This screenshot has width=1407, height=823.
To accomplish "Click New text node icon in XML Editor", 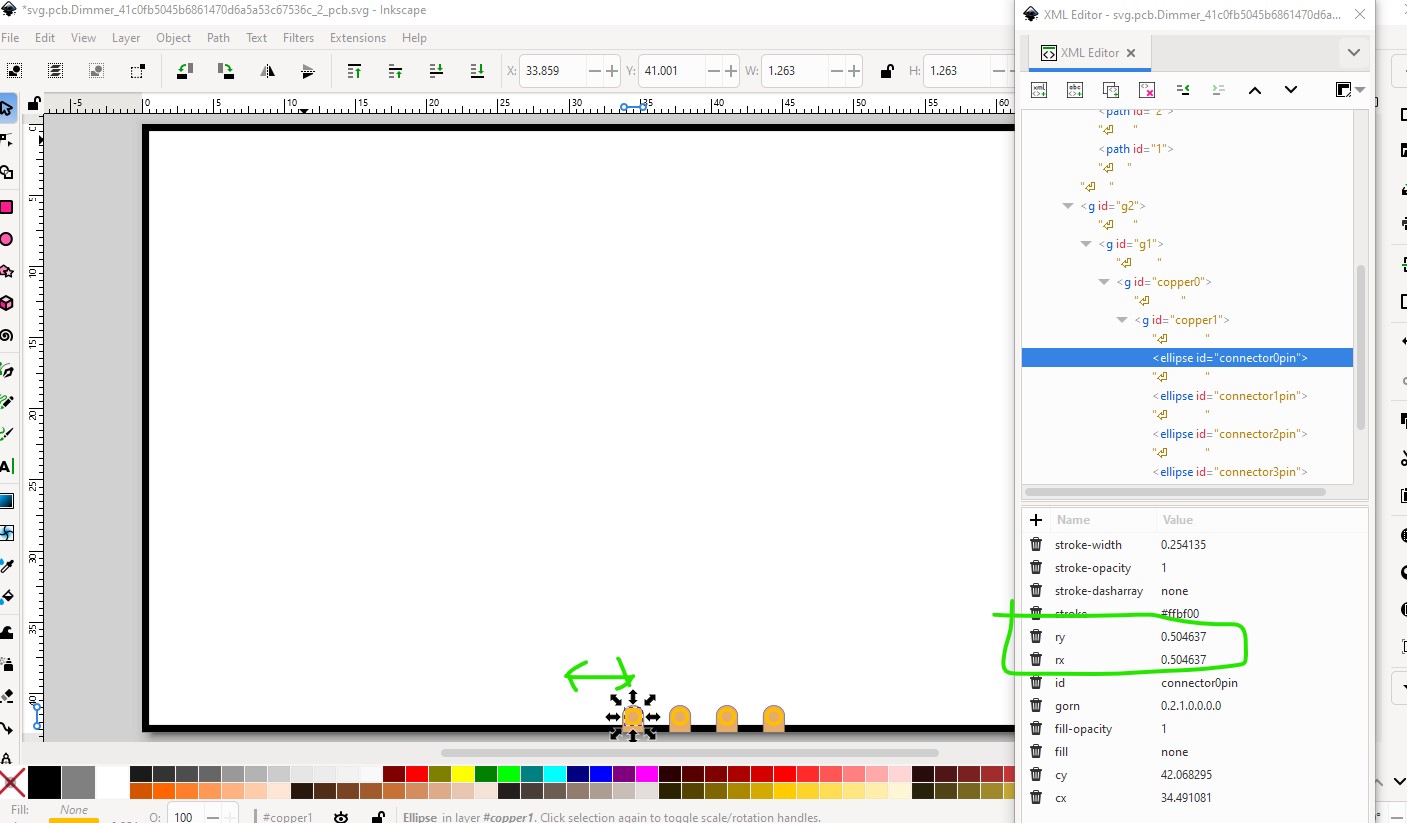I will pyautogui.click(x=1075, y=90).
